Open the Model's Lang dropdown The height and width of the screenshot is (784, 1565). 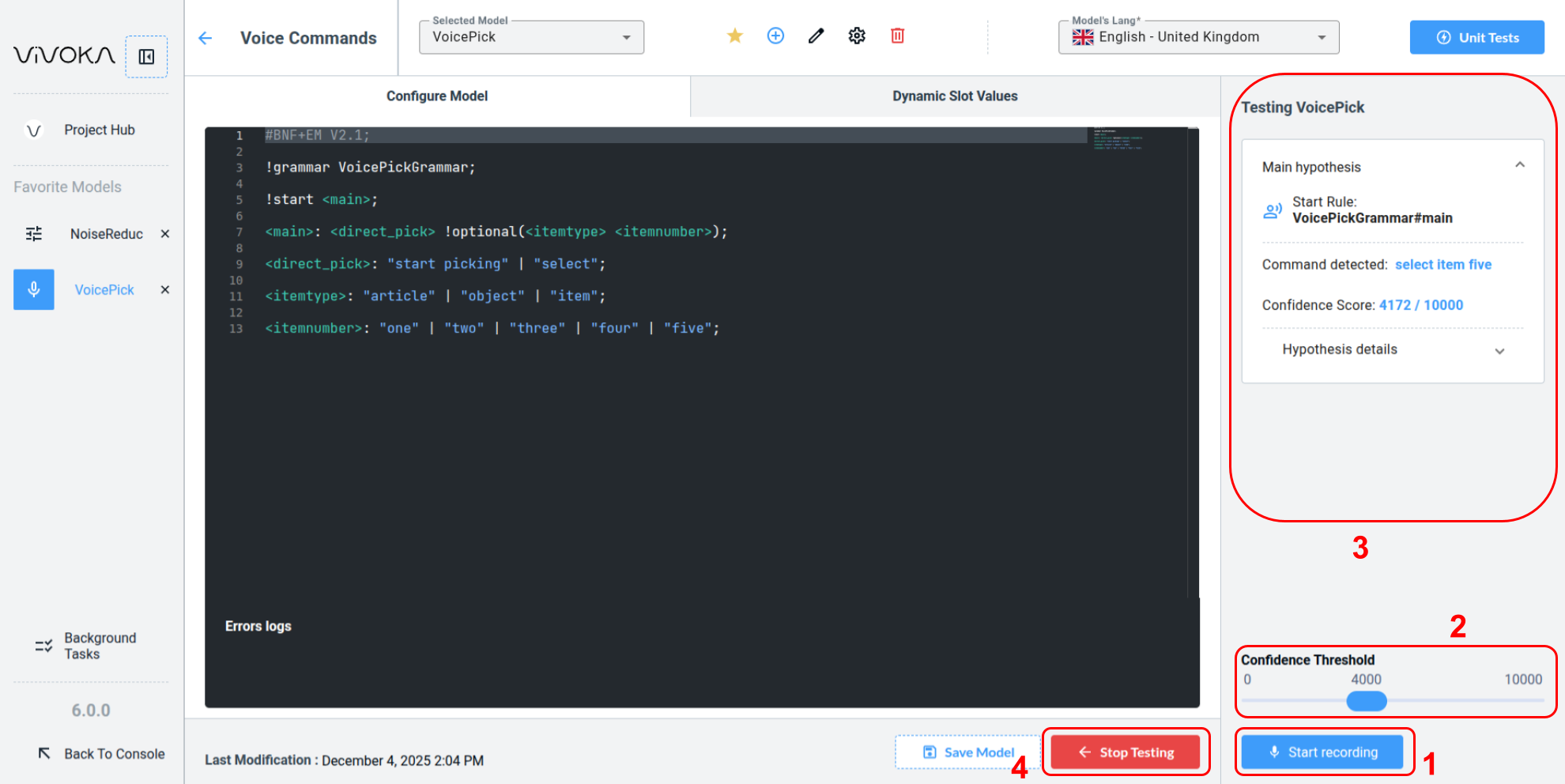pos(1197,37)
